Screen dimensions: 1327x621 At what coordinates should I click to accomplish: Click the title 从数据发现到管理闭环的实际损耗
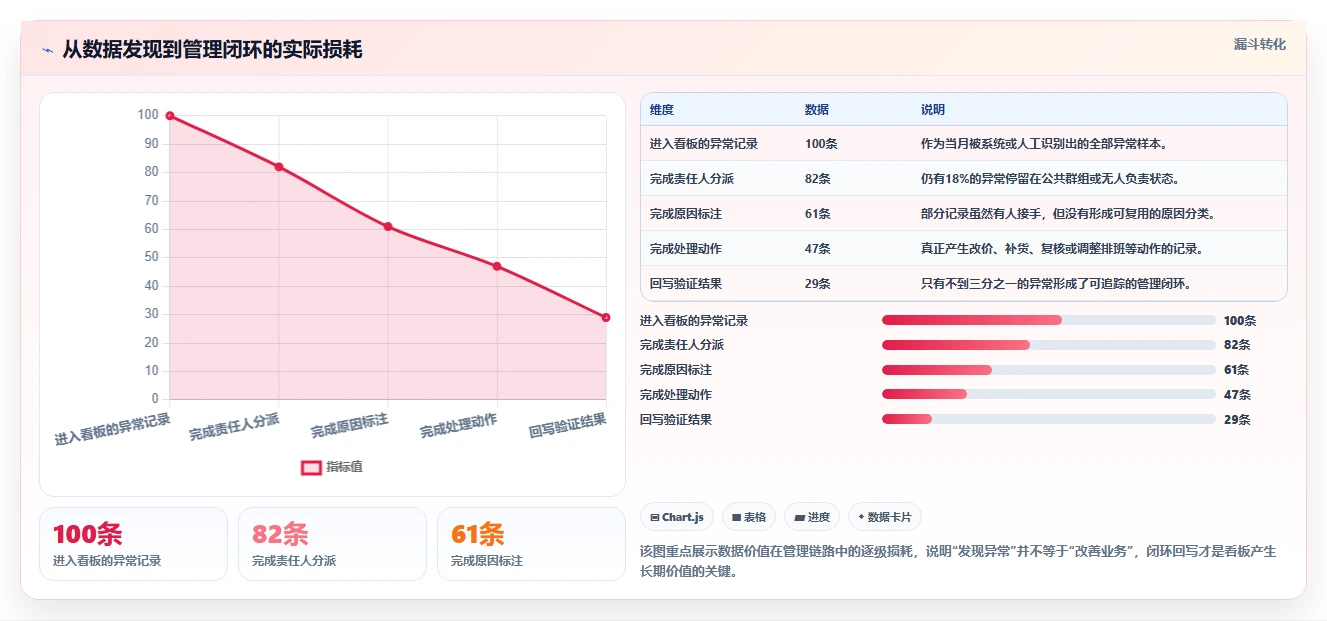click(x=212, y=49)
